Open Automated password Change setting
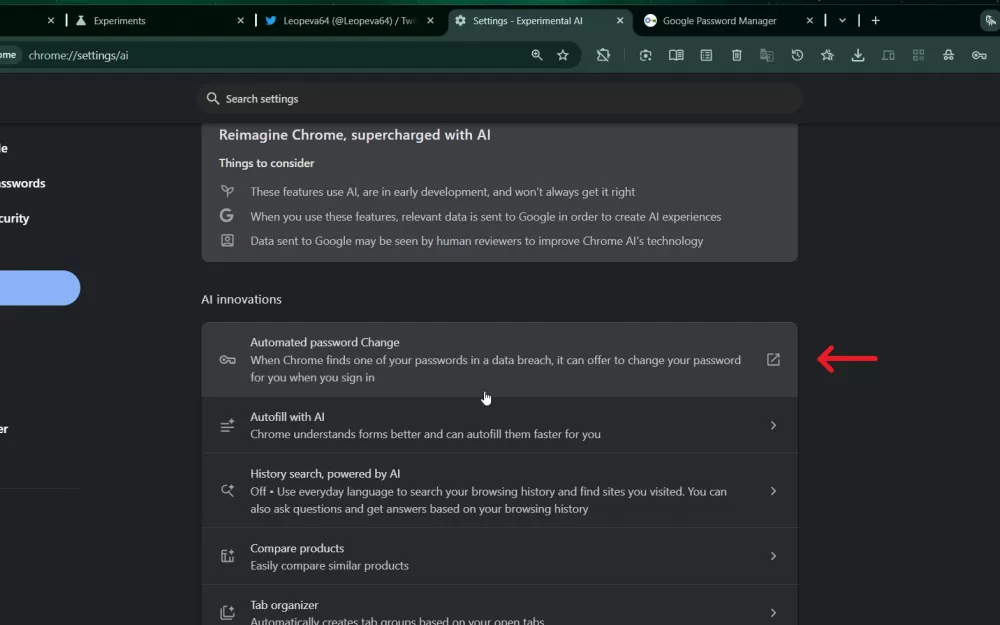The height and width of the screenshot is (625, 1000). (x=499, y=360)
